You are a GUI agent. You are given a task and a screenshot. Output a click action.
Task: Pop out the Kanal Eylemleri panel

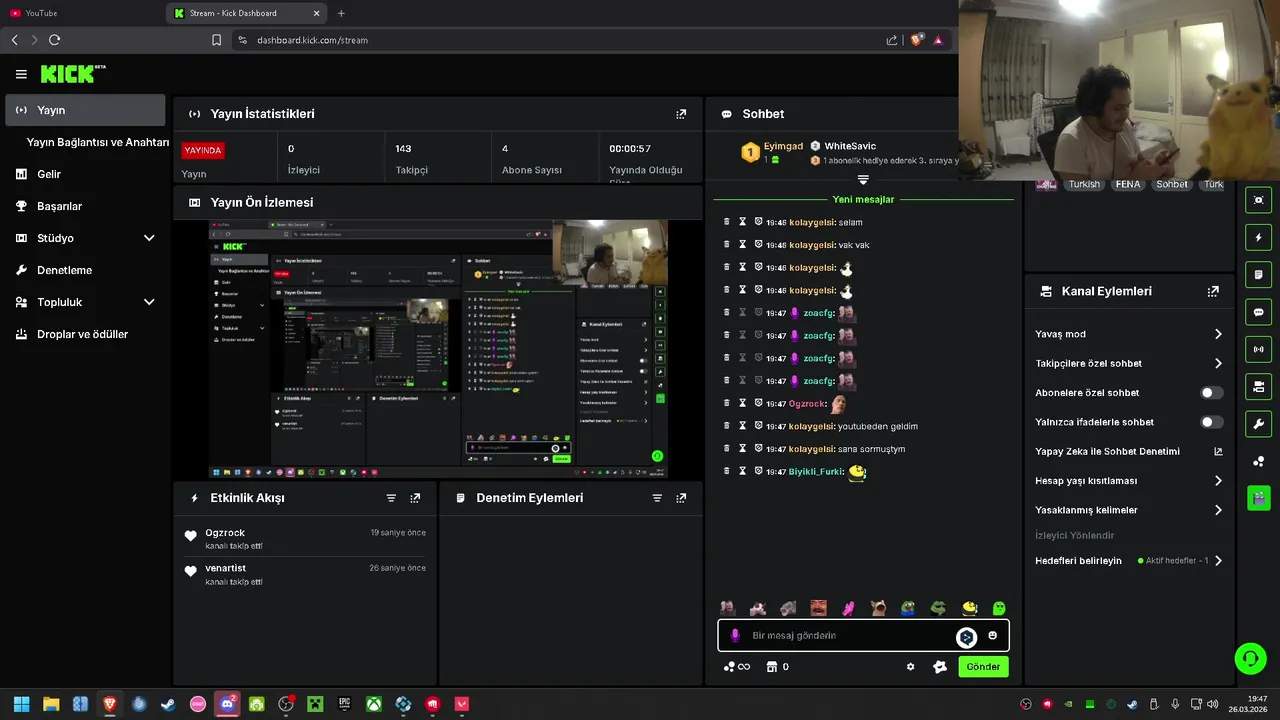point(1213,292)
